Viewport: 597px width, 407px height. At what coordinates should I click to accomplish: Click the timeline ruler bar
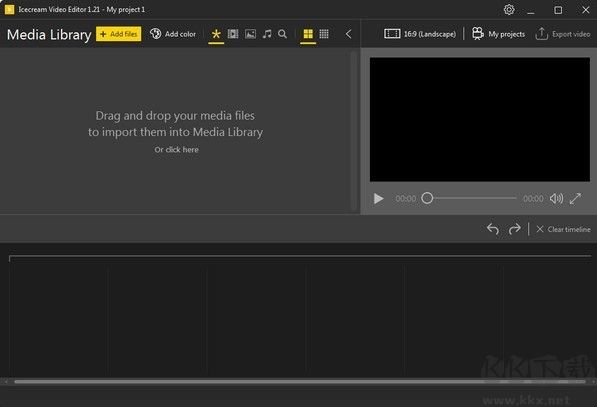coord(300,257)
